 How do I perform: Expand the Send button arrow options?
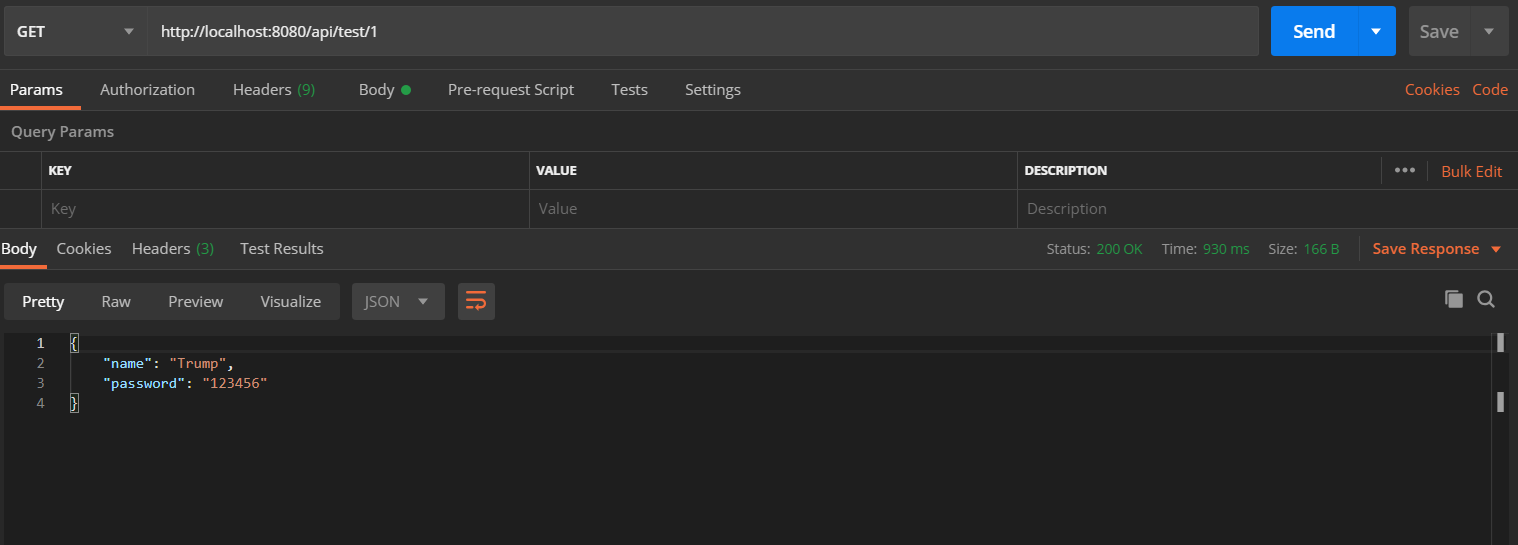[x=1376, y=31]
